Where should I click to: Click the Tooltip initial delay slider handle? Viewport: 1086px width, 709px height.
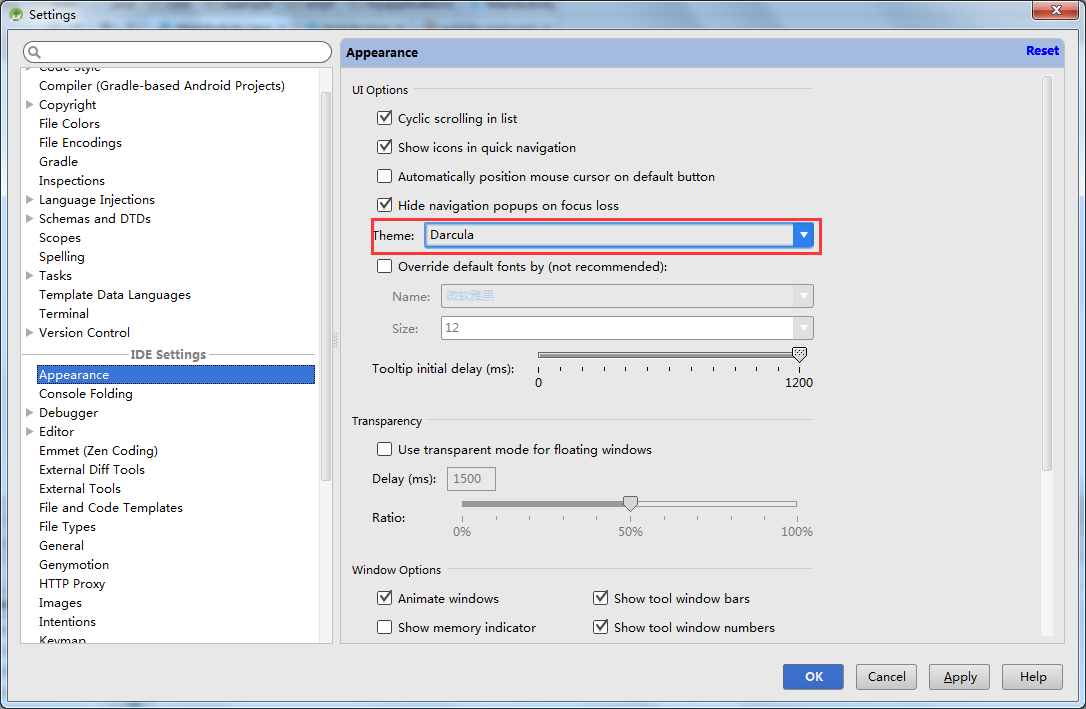click(799, 355)
